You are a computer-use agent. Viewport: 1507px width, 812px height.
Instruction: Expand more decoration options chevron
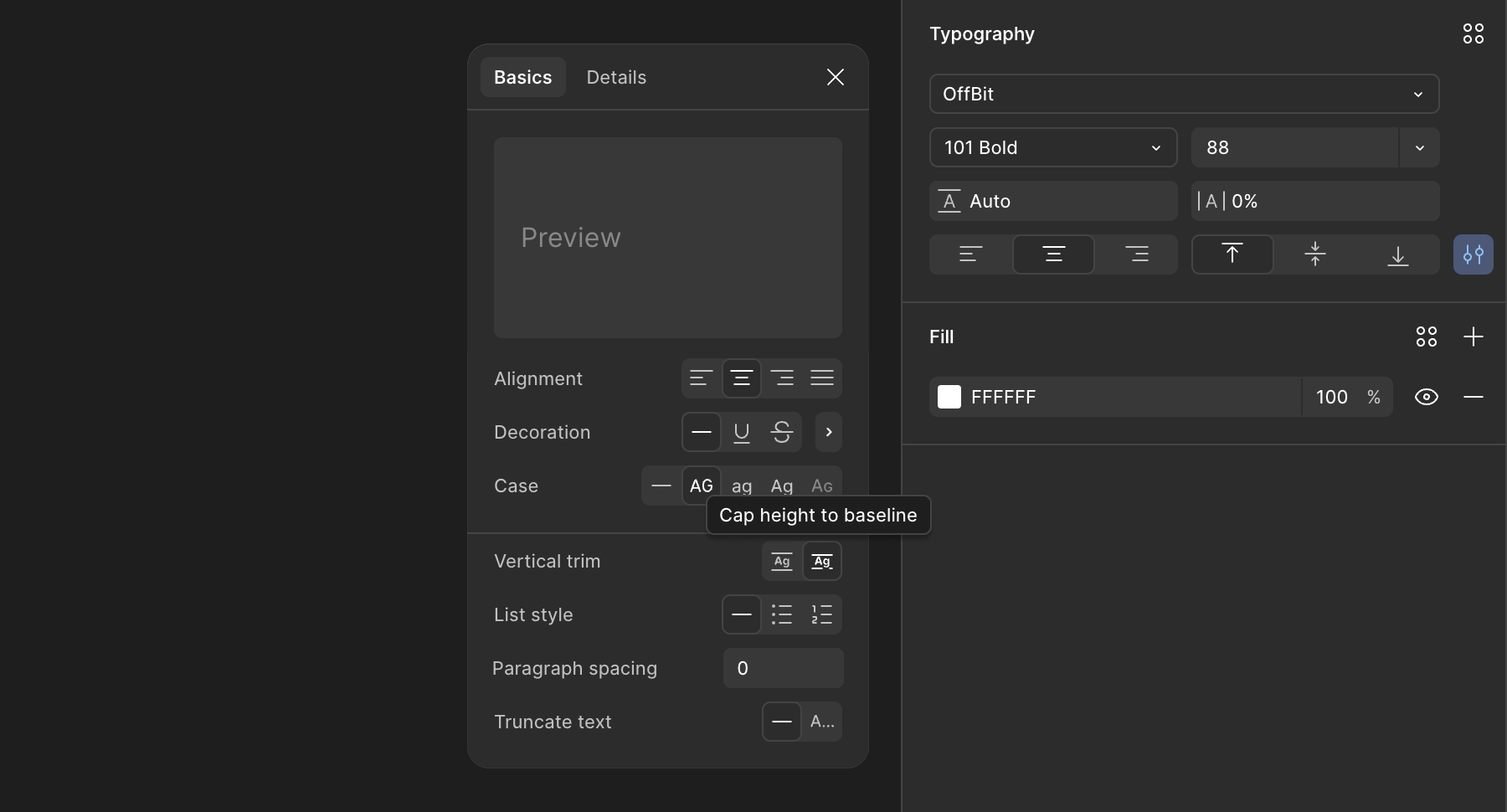click(x=829, y=432)
